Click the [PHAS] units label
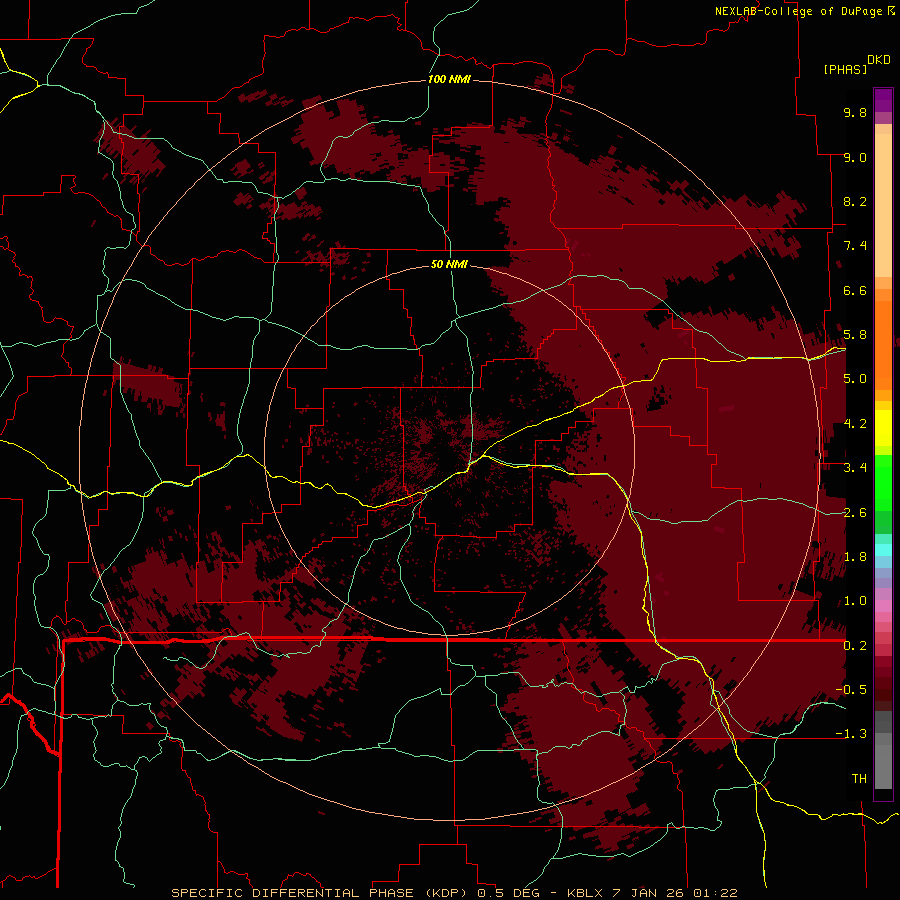The image size is (900, 900). click(845, 69)
